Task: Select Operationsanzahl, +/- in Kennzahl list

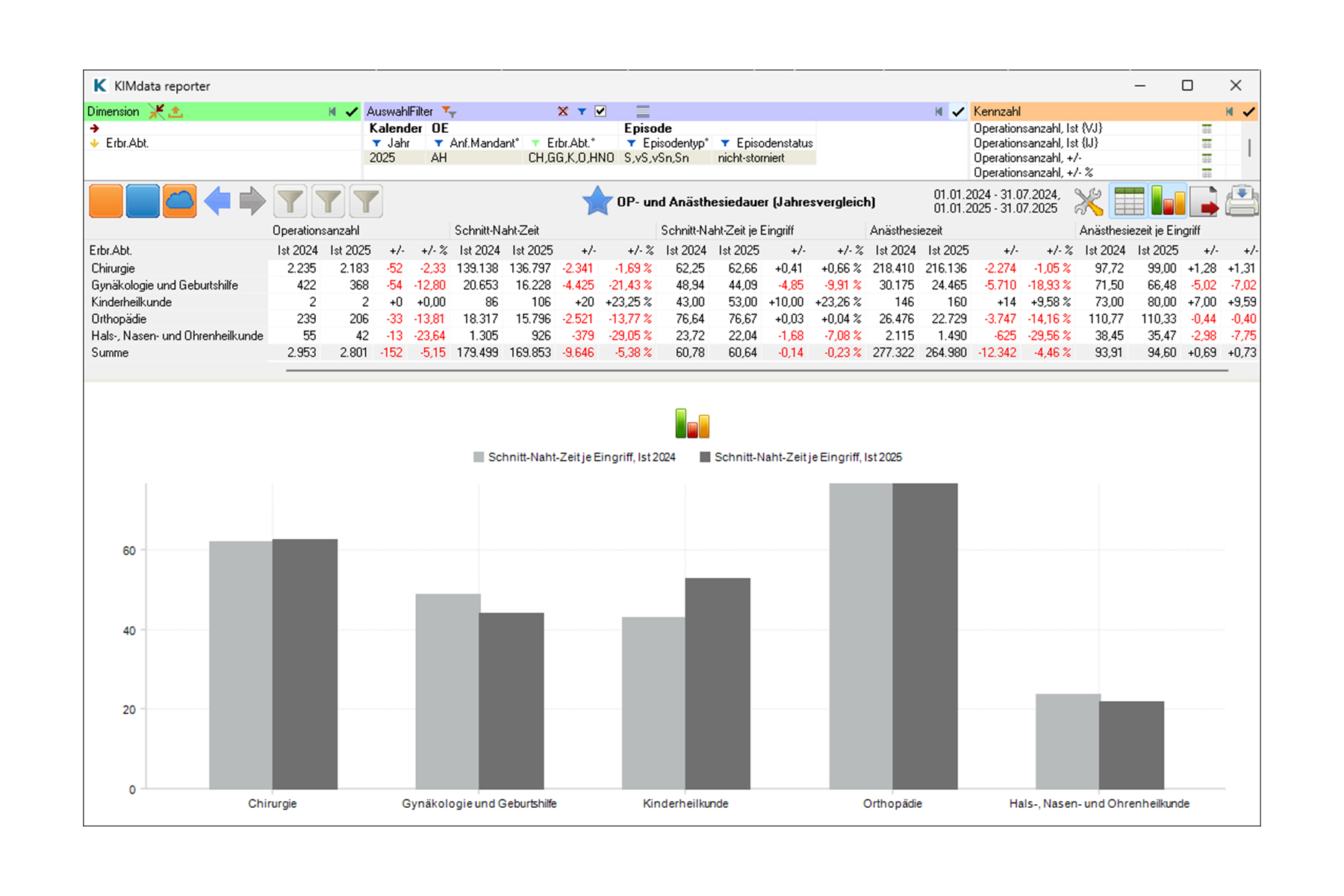Action: click(x=1027, y=158)
